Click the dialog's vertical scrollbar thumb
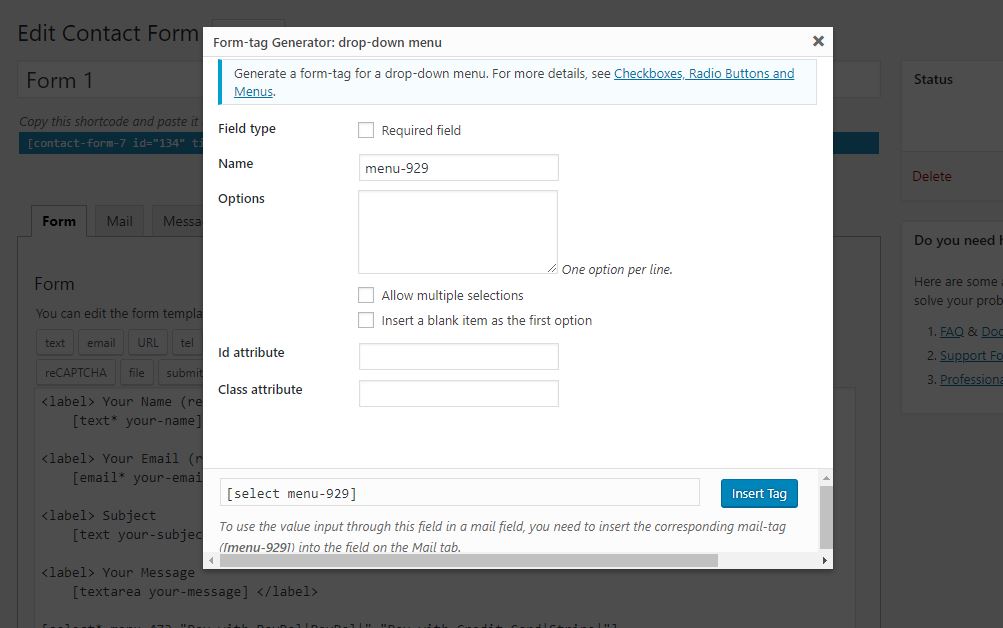This screenshot has height=628, width=1003. 826,517
